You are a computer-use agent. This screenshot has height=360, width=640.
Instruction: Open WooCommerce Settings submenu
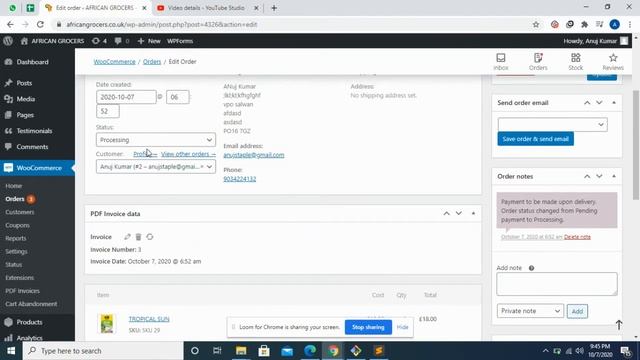tap(16, 251)
